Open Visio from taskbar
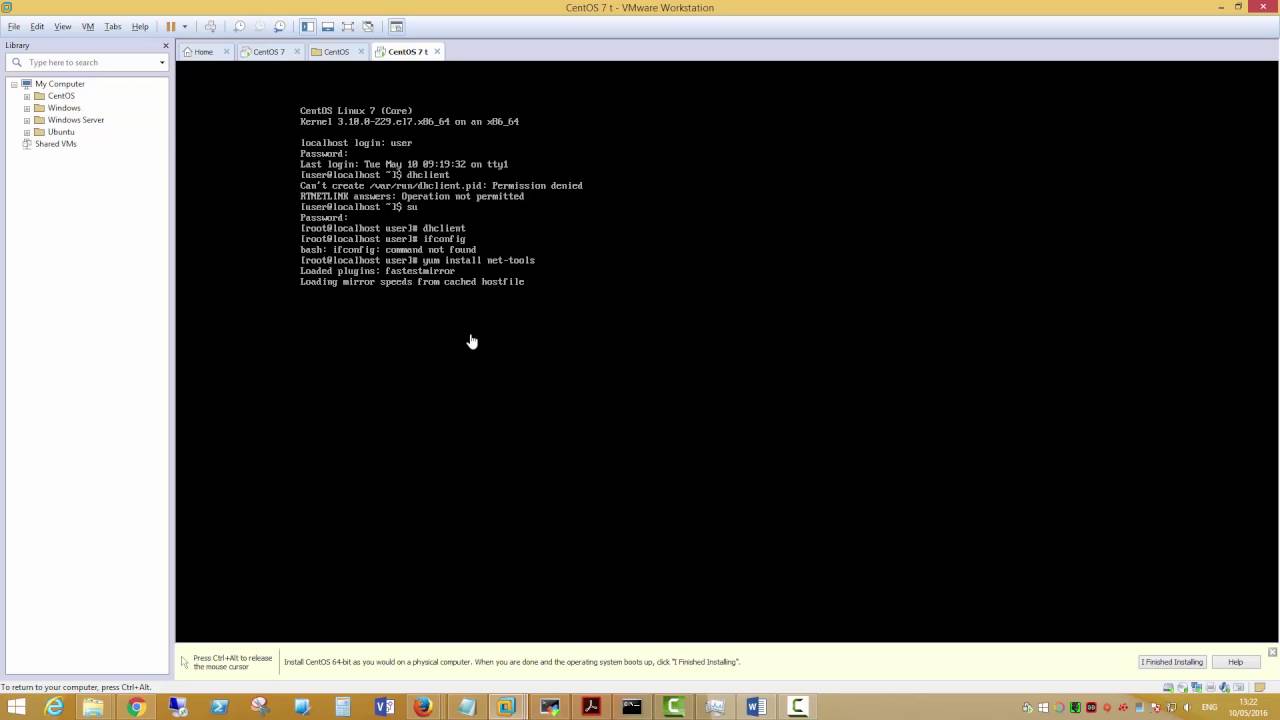Image resolution: width=1280 pixels, height=720 pixels. coord(384,707)
